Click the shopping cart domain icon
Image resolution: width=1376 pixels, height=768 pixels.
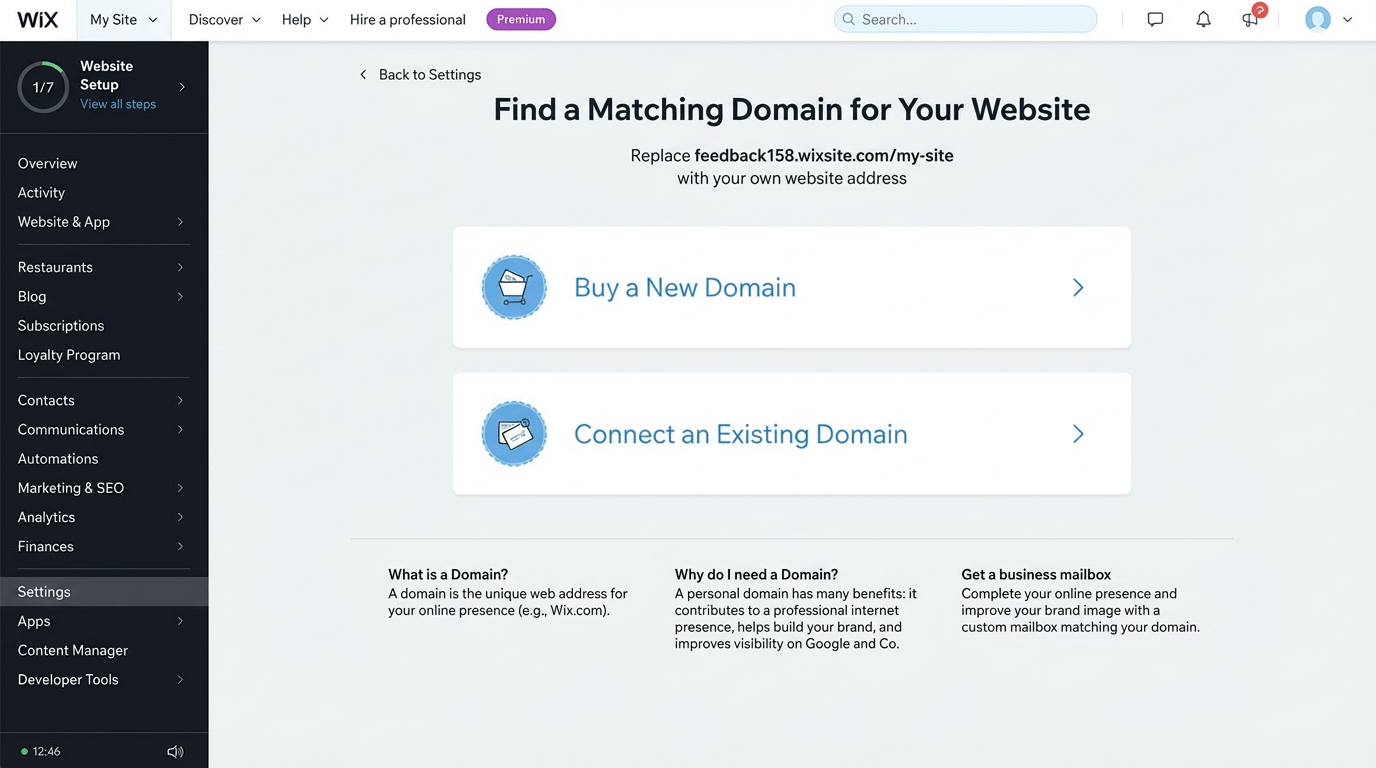pyautogui.click(x=514, y=287)
